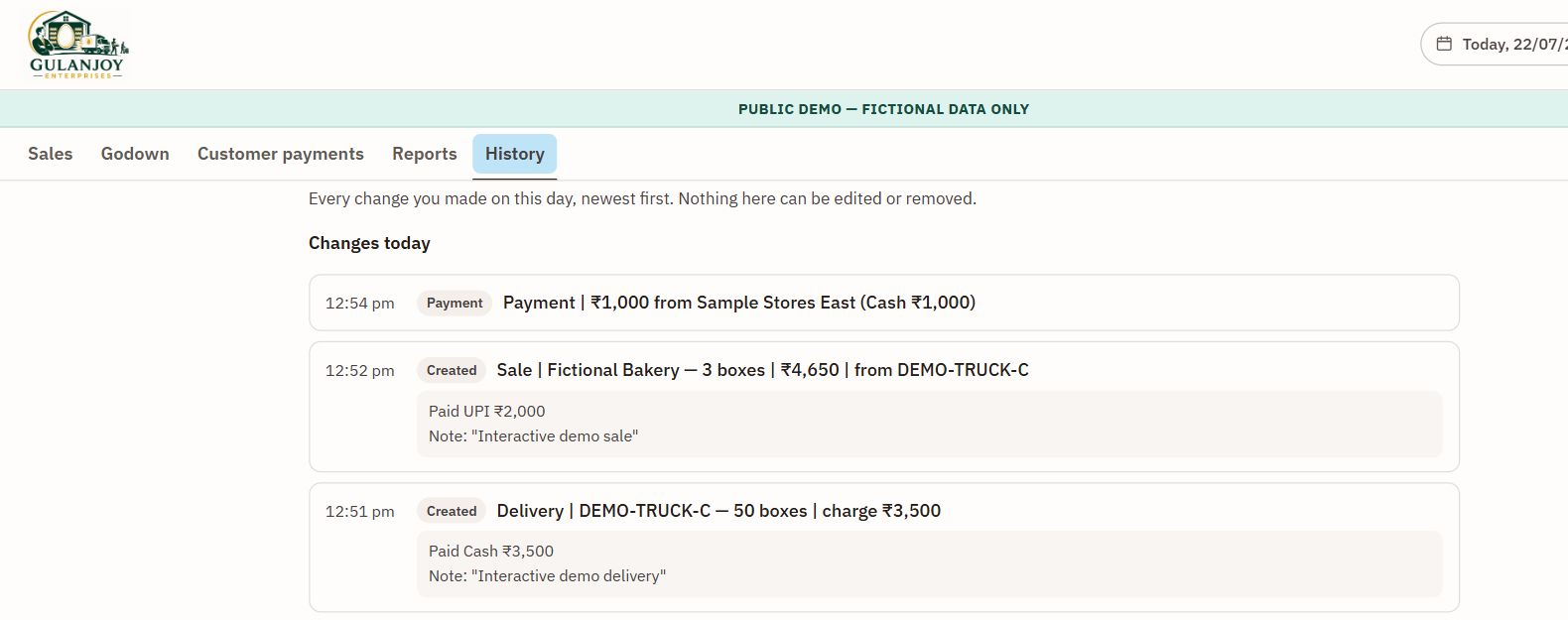This screenshot has height=620, width=1568.
Task: Select the History tab
Action: click(515, 154)
